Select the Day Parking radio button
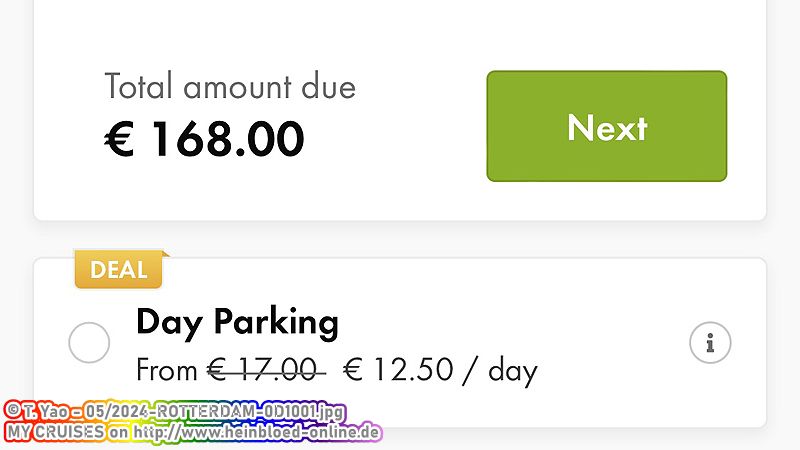Image resolution: width=800 pixels, height=450 pixels. pos(89,342)
